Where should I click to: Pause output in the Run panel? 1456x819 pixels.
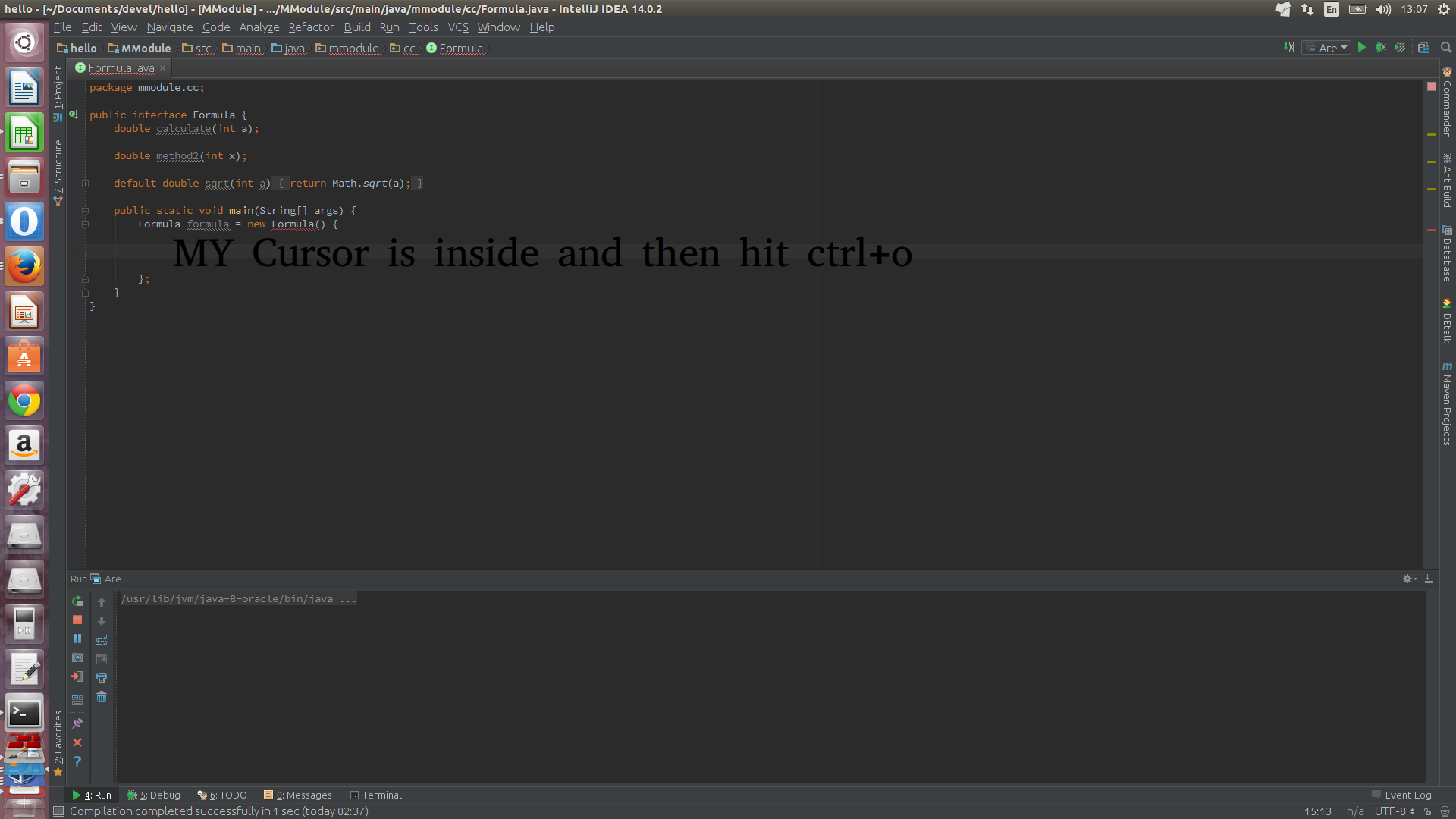pos(77,639)
